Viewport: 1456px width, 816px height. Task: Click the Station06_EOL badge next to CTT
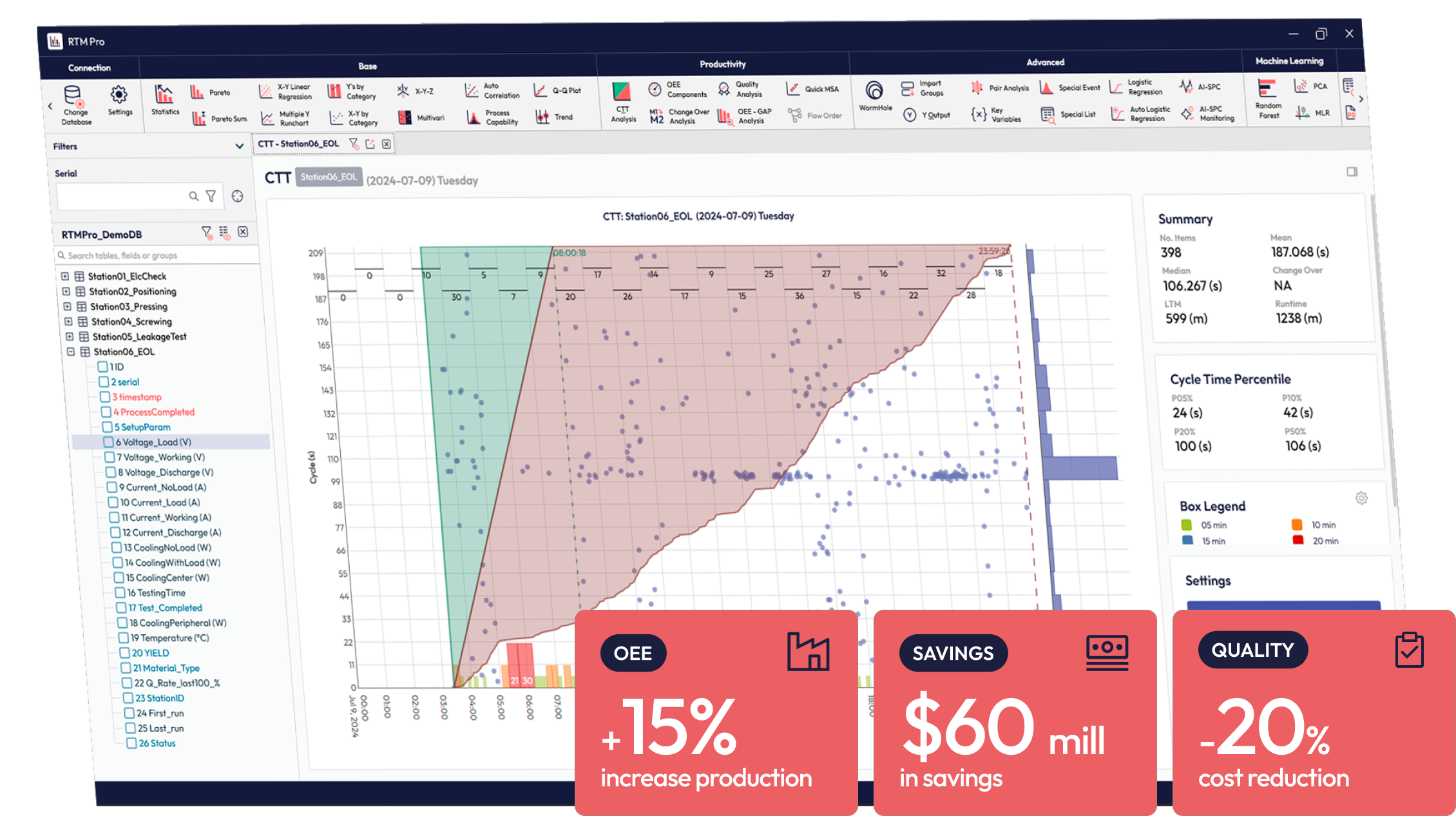click(329, 177)
